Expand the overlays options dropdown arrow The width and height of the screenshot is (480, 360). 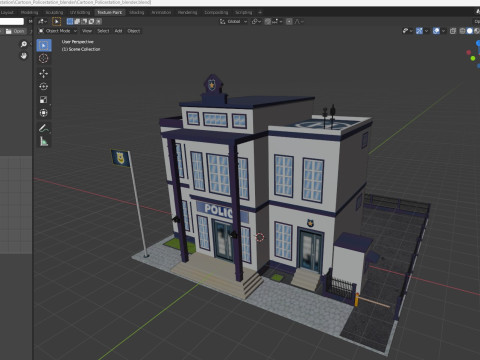443,31
